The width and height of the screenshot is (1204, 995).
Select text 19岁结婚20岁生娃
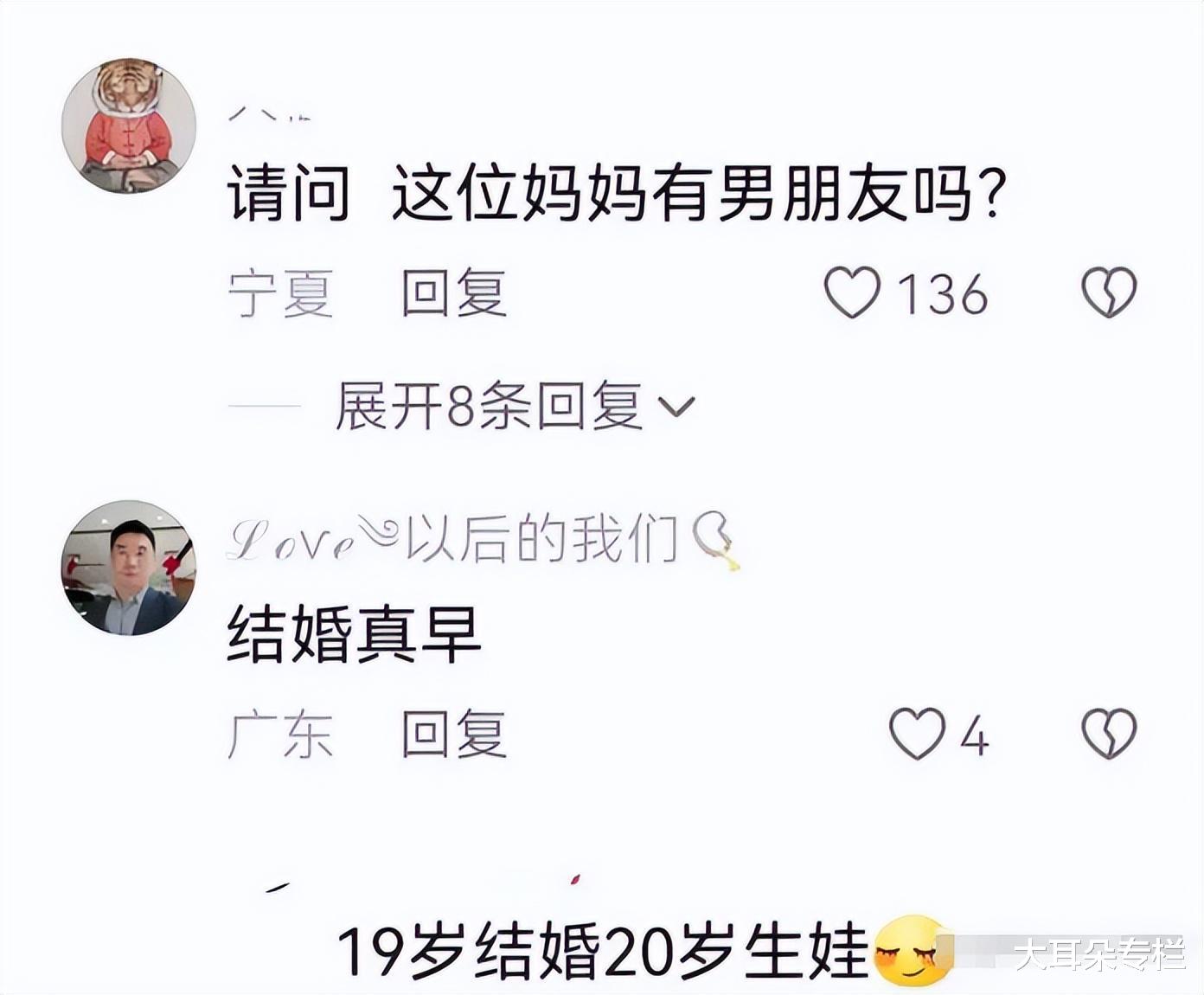click(x=602, y=951)
